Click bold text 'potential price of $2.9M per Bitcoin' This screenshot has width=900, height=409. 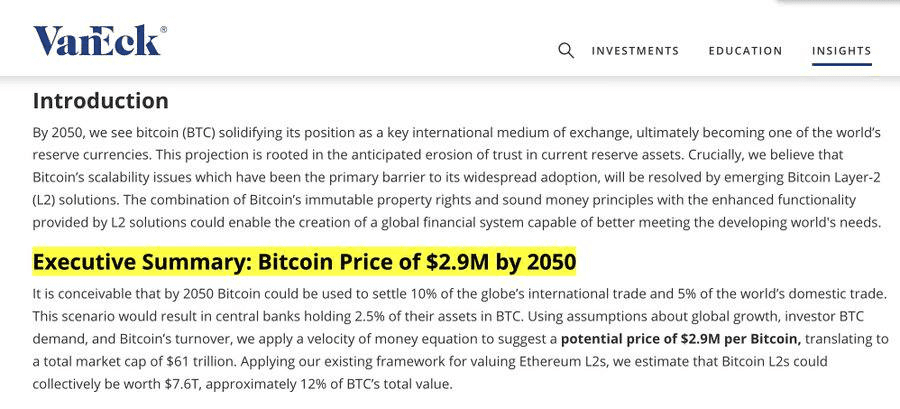click(681, 339)
